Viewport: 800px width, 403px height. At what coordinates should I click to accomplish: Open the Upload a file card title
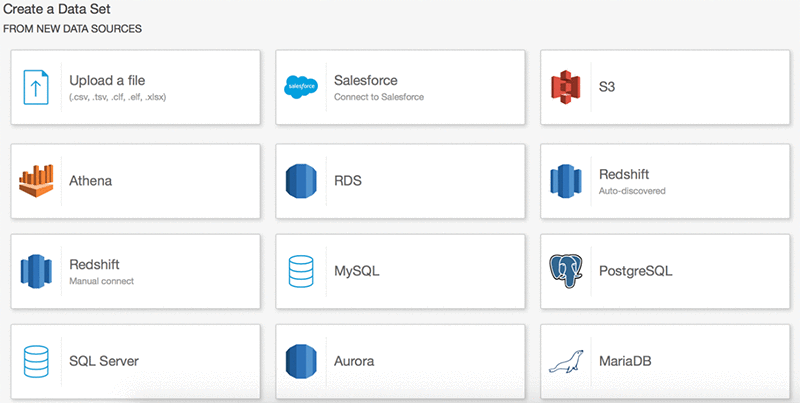(107, 81)
